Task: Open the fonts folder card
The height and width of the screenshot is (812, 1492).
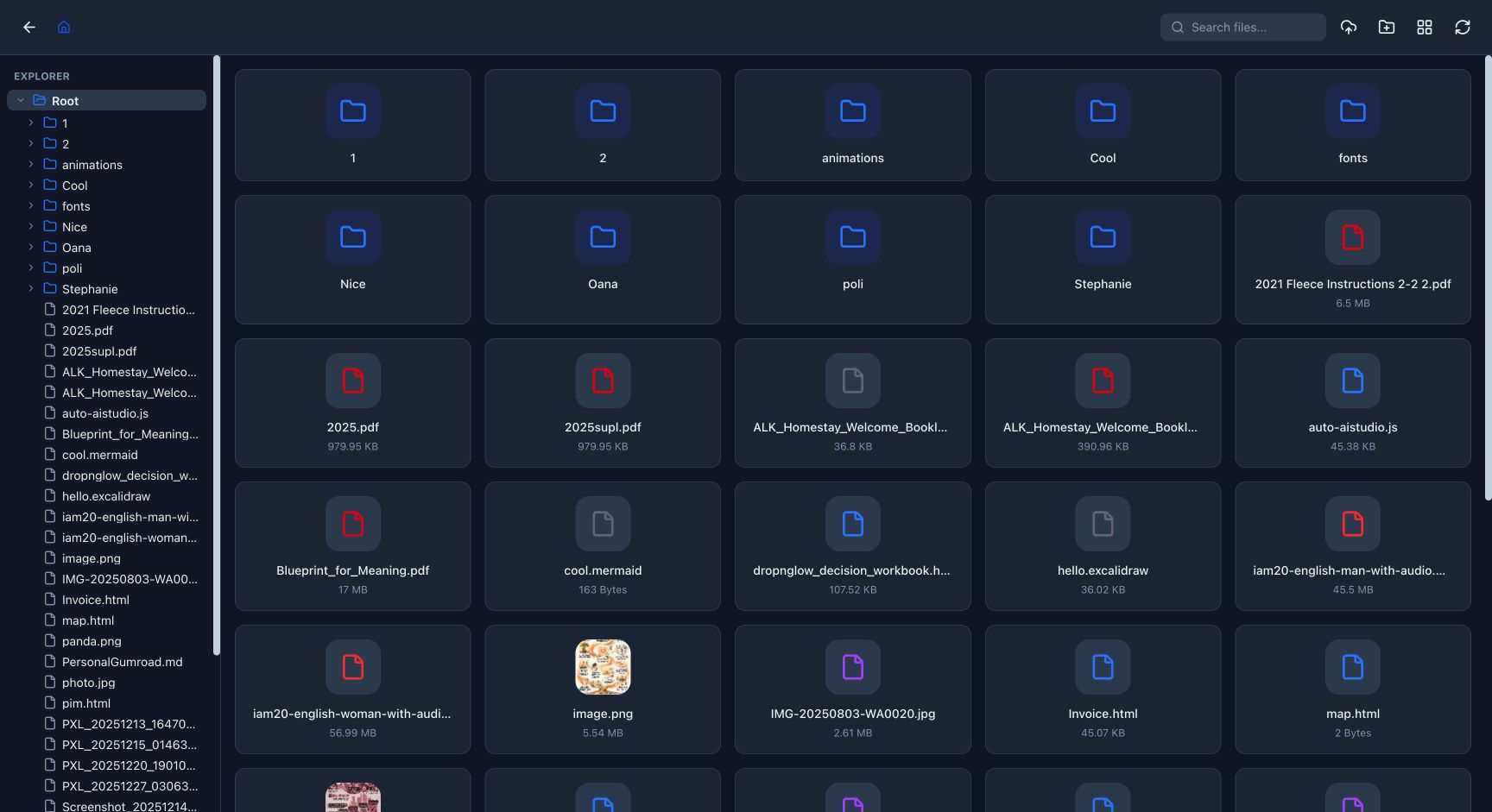Action: (1353, 125)
